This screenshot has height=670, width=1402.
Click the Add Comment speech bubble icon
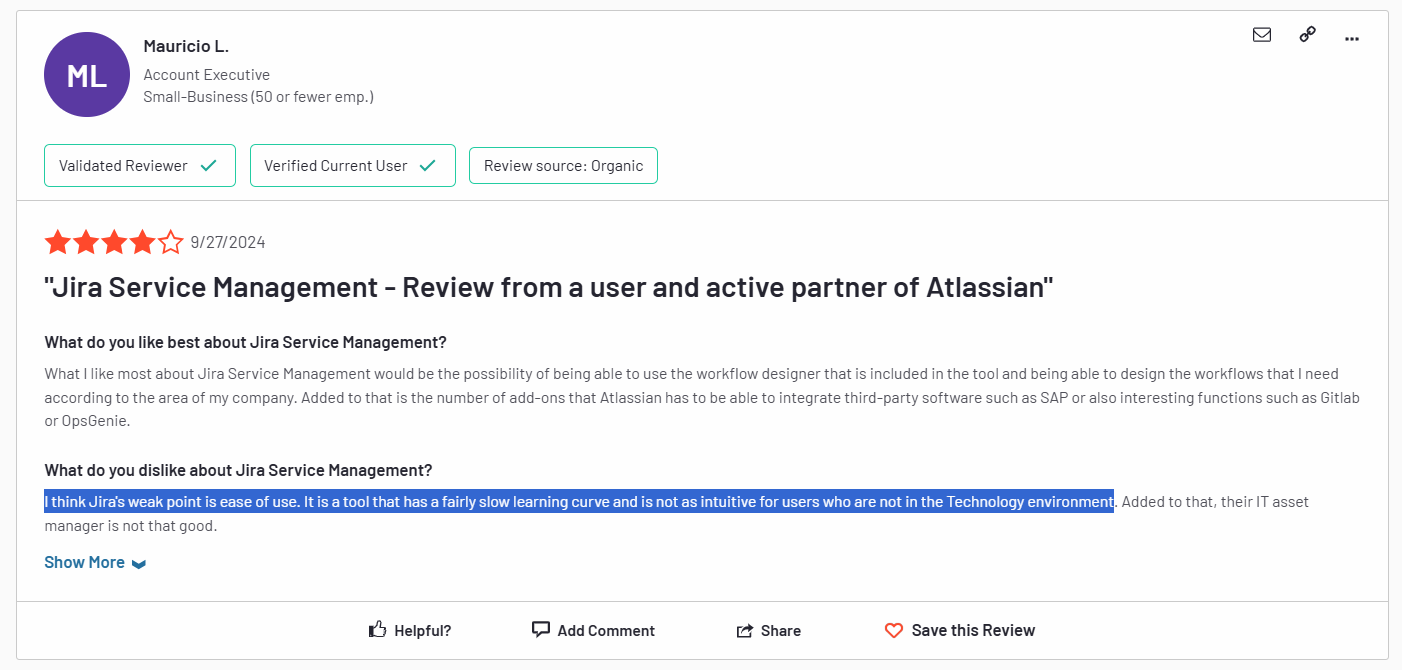tap(541, 630)
